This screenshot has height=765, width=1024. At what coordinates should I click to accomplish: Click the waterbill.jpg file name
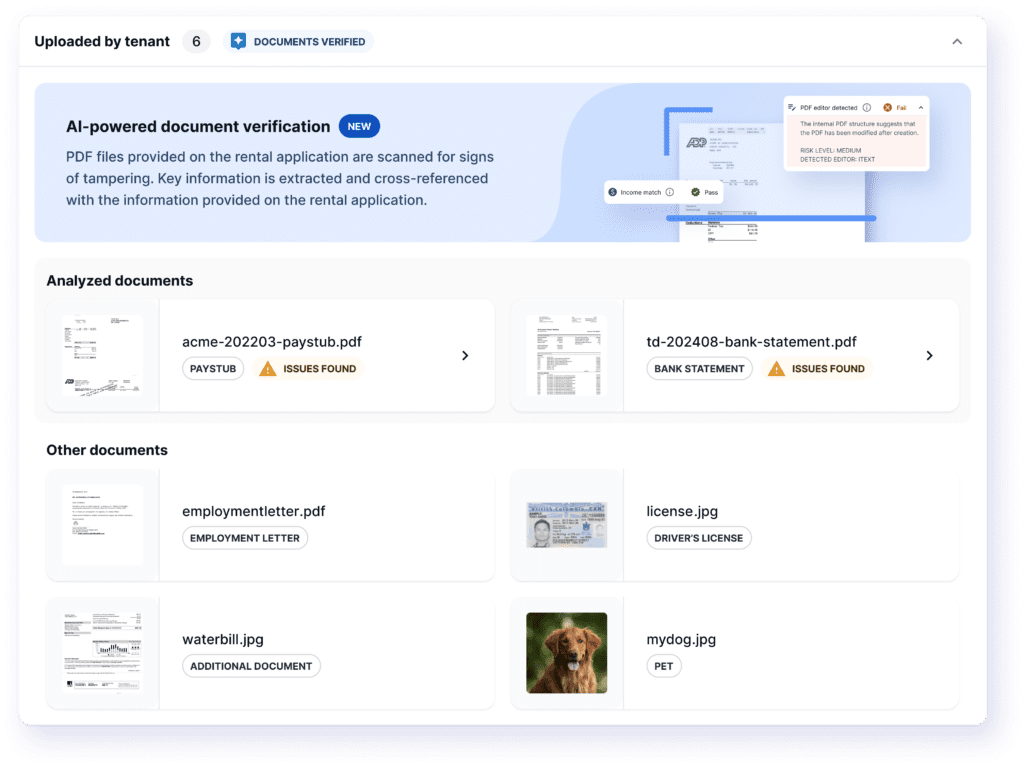click(223, 639)
